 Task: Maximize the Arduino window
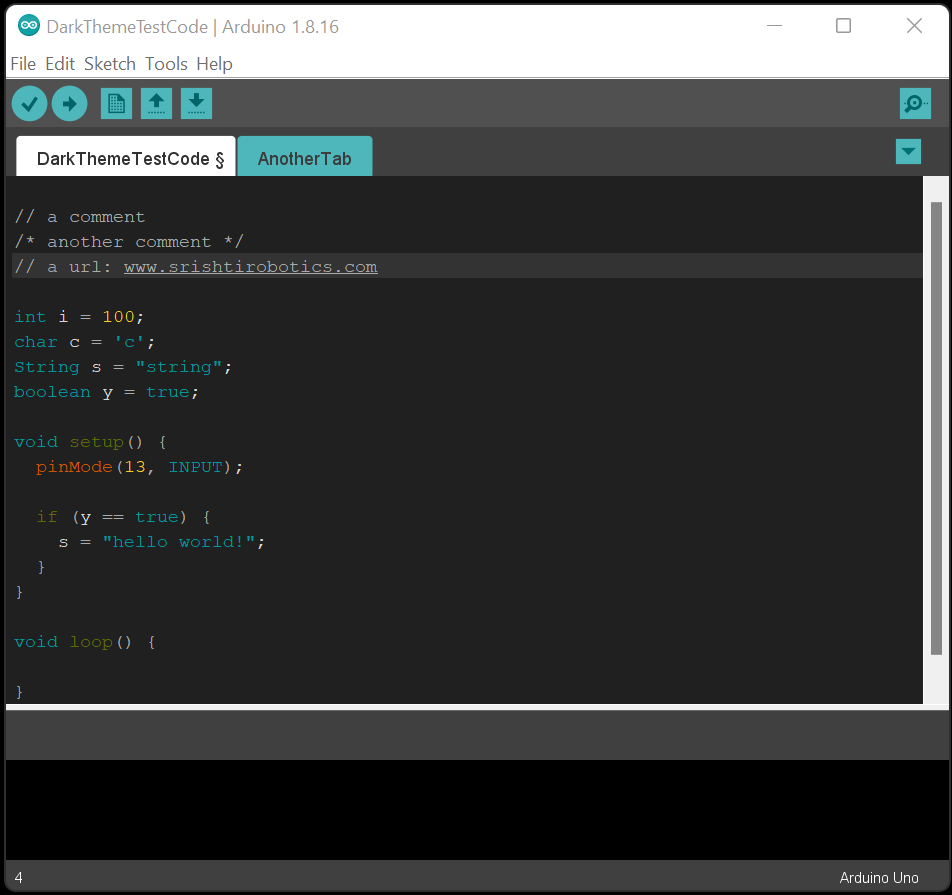[x=843, y=26]
